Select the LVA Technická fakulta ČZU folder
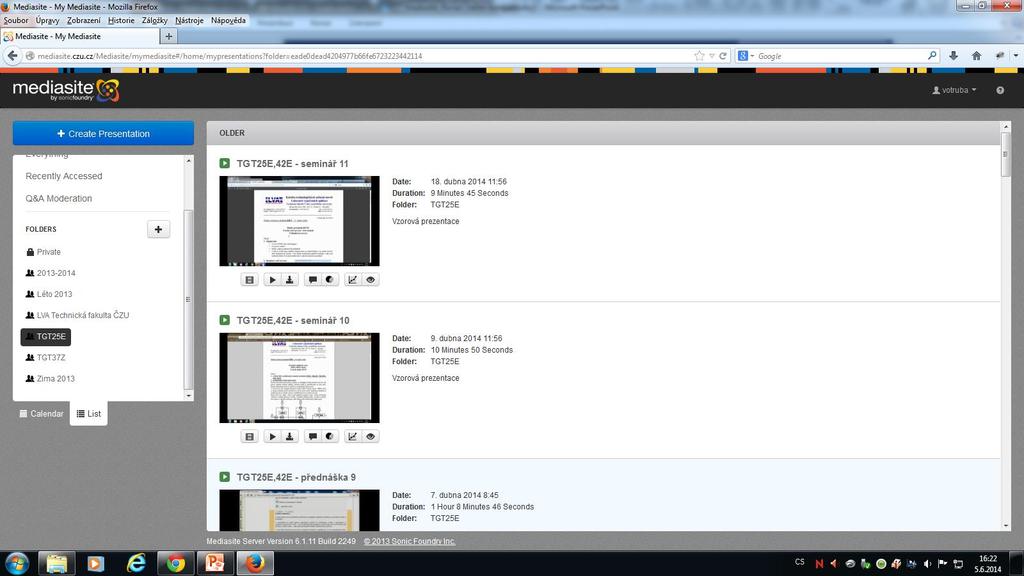1024x576 pixels. coord(77,315)
